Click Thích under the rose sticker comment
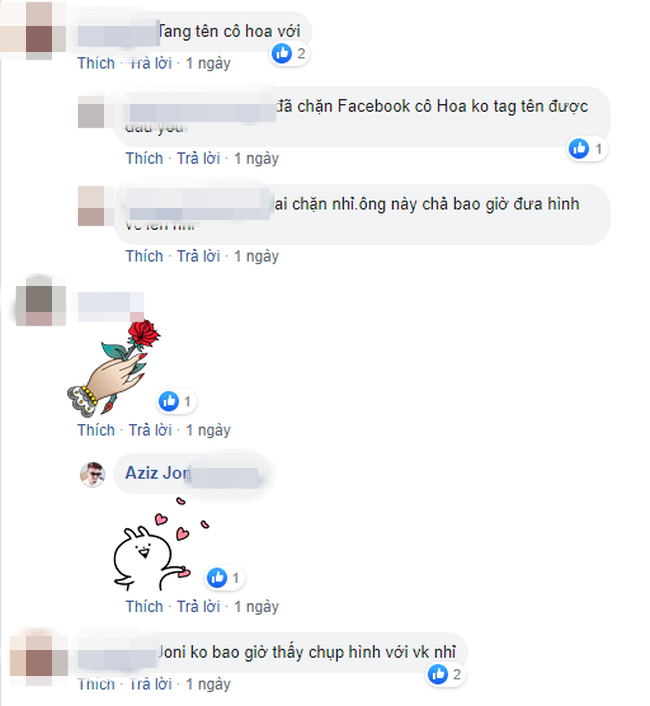 (96, 430)
